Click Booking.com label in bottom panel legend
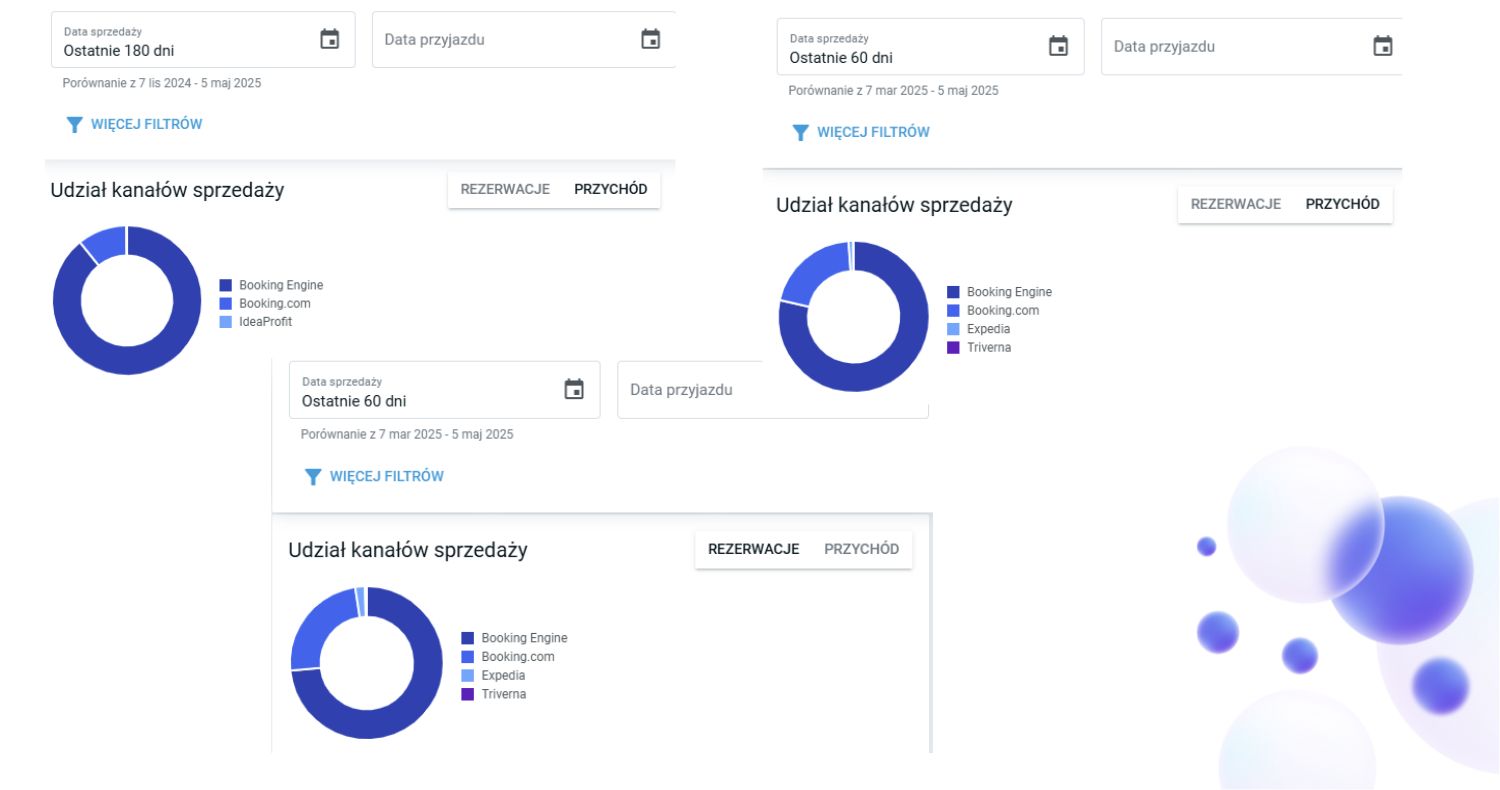 518,657
